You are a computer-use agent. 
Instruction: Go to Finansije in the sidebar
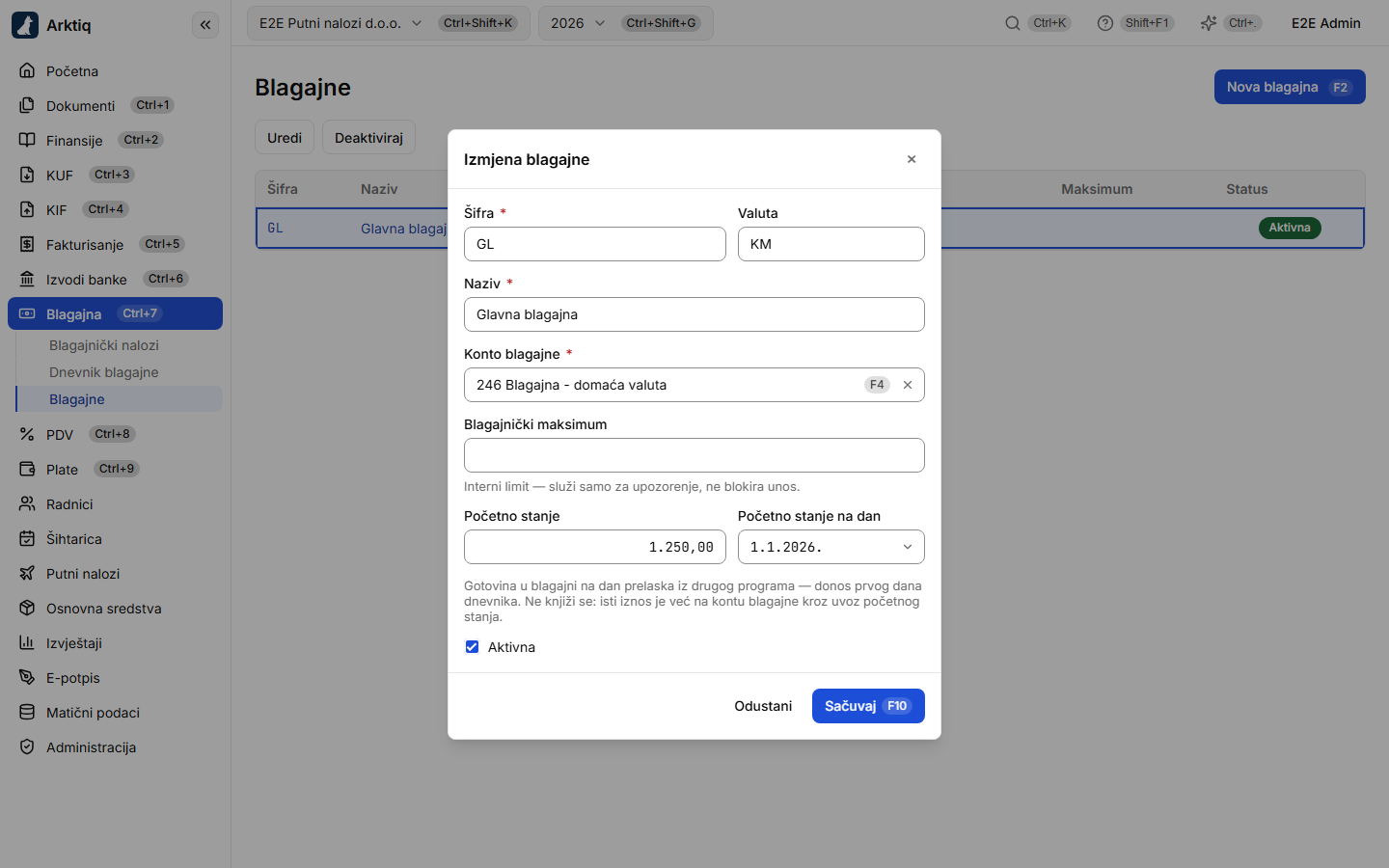(x=115, y=140)
